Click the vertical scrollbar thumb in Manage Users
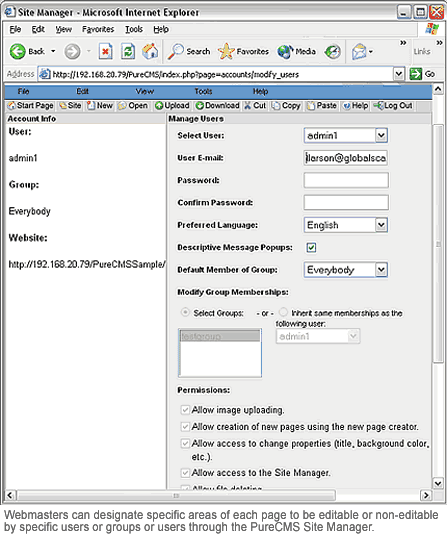The width and height of the screenshot is (447, 537). click(438, 244)
